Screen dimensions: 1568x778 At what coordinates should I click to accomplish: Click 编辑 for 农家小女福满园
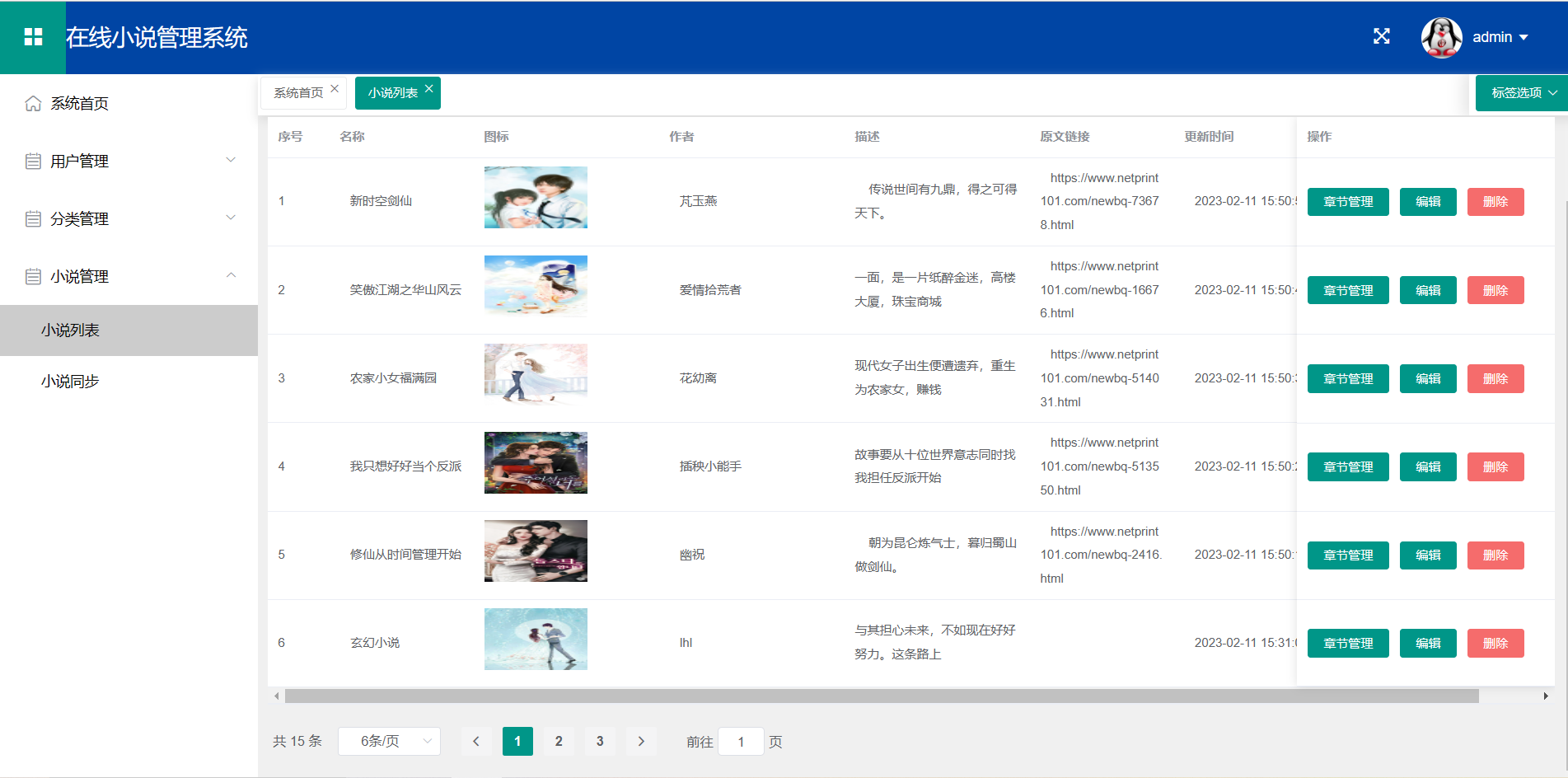click(x=1428, y=378)
